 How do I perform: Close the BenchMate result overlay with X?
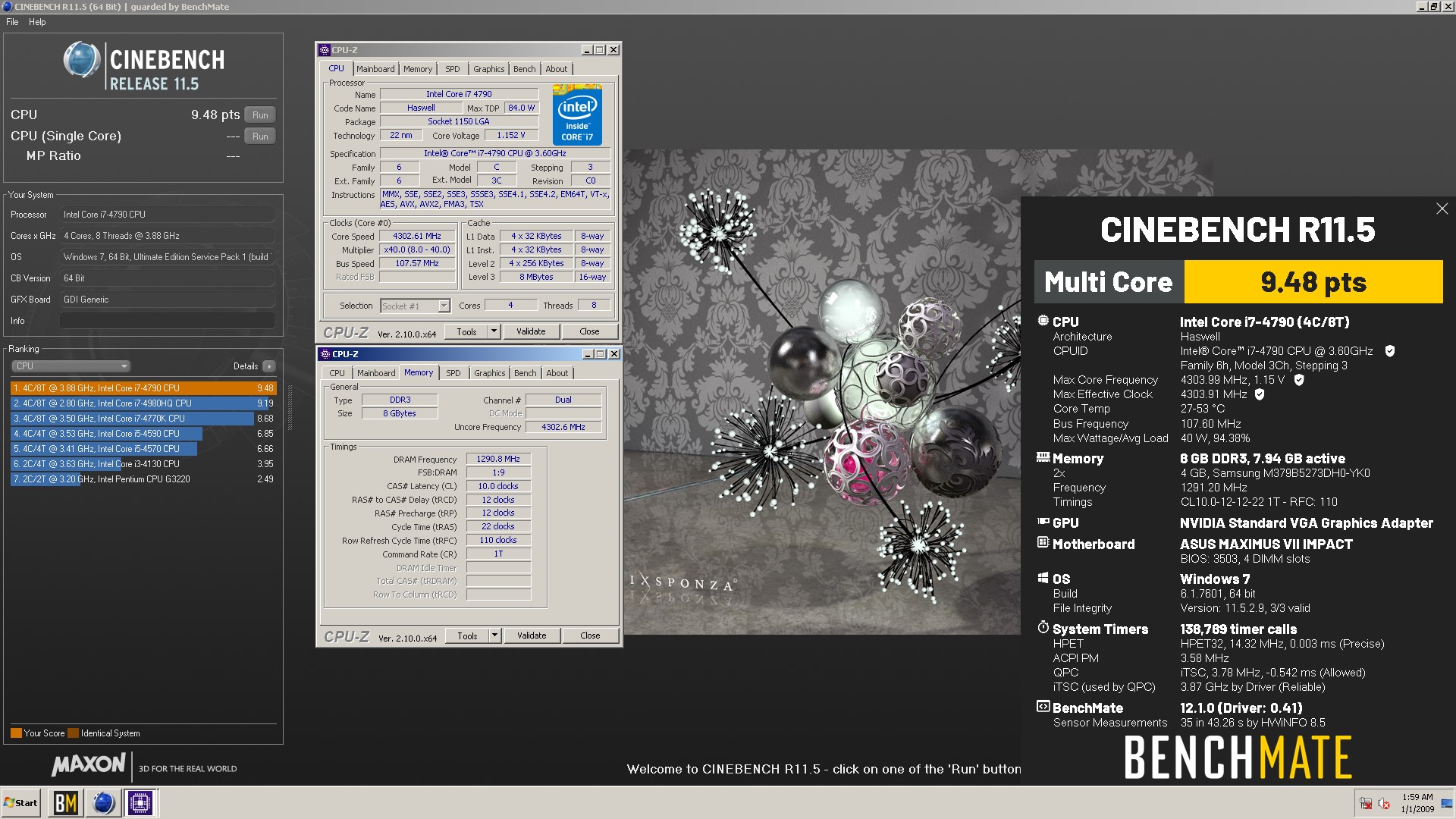coord(1442,209)
